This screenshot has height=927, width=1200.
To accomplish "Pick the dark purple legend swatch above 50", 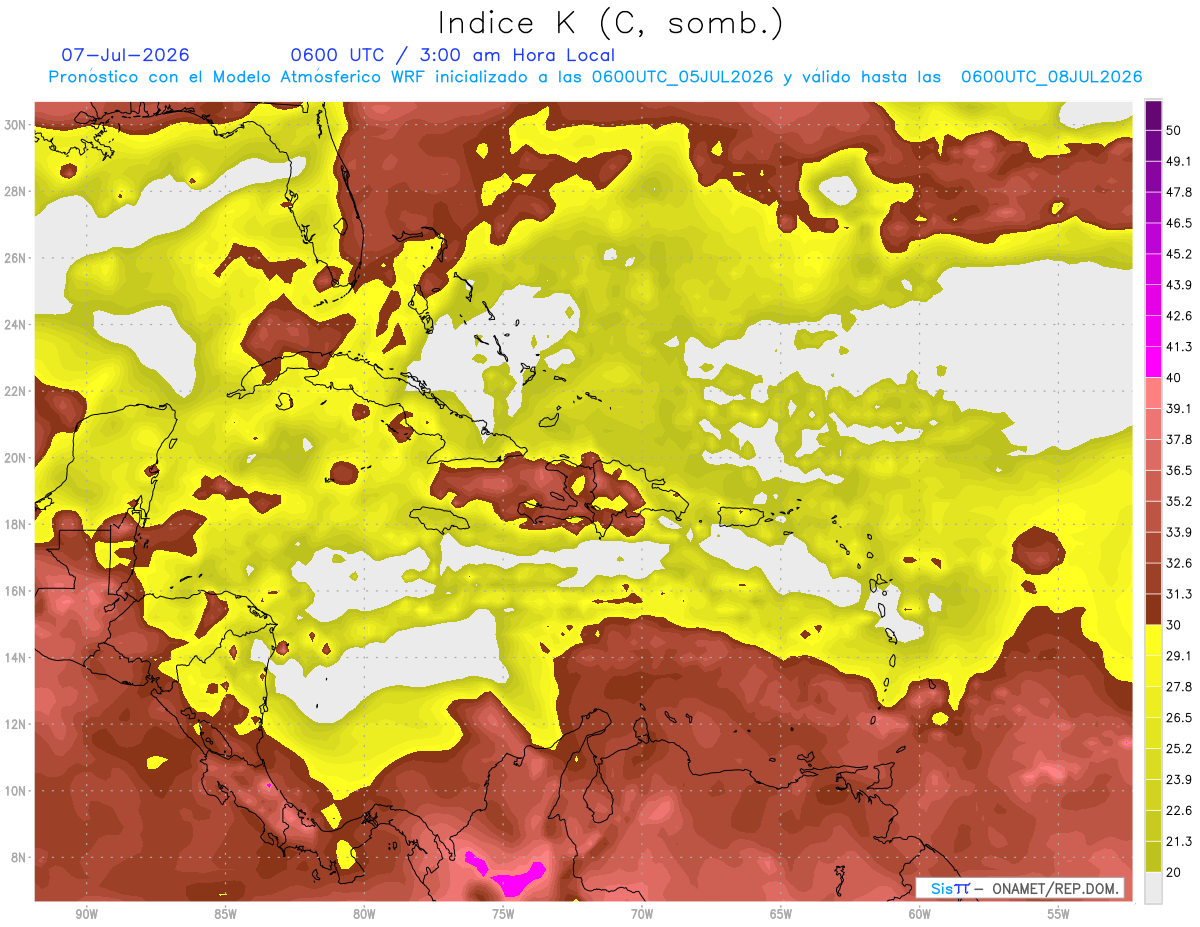I will 1153,115.
